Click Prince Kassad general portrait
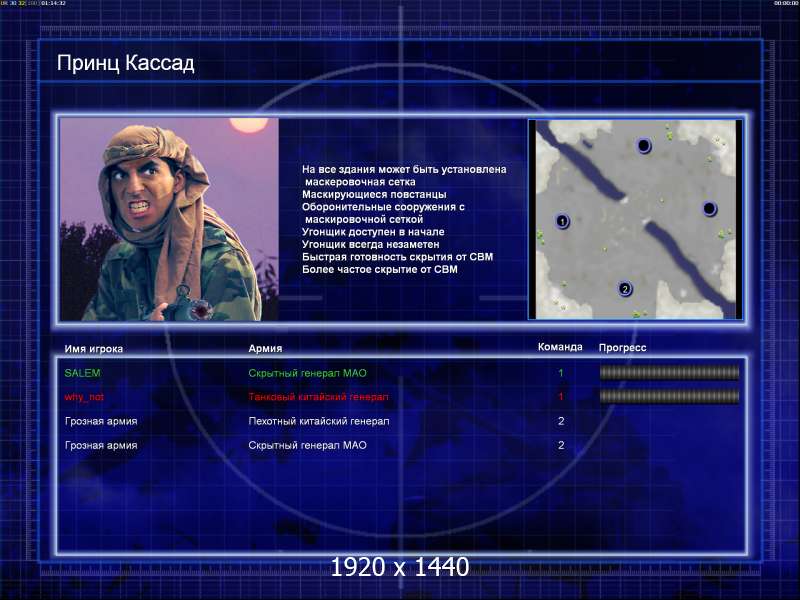 click(x=169, y=220)
